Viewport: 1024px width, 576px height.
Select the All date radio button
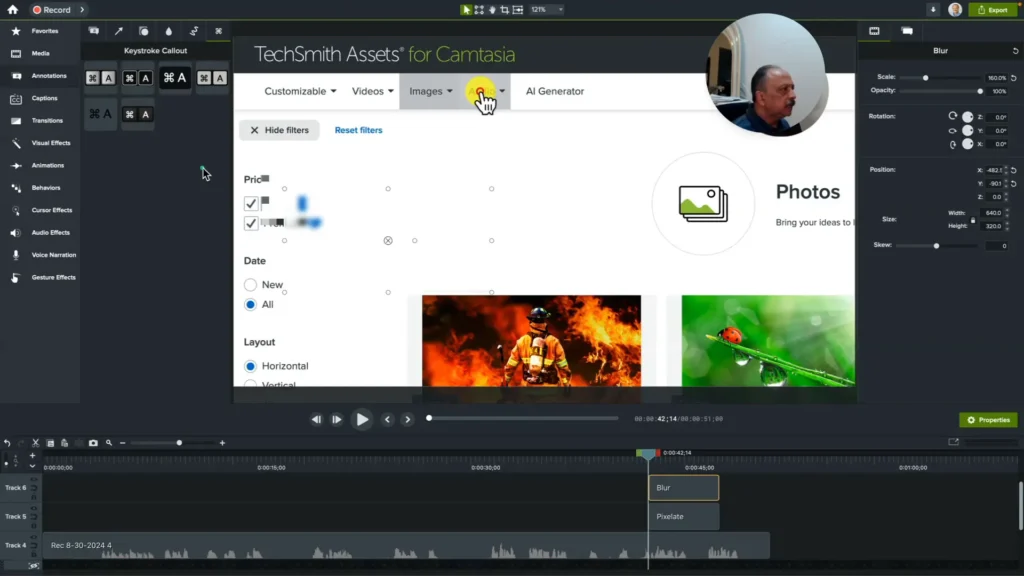pyautogui.click(x=250, y=304)
